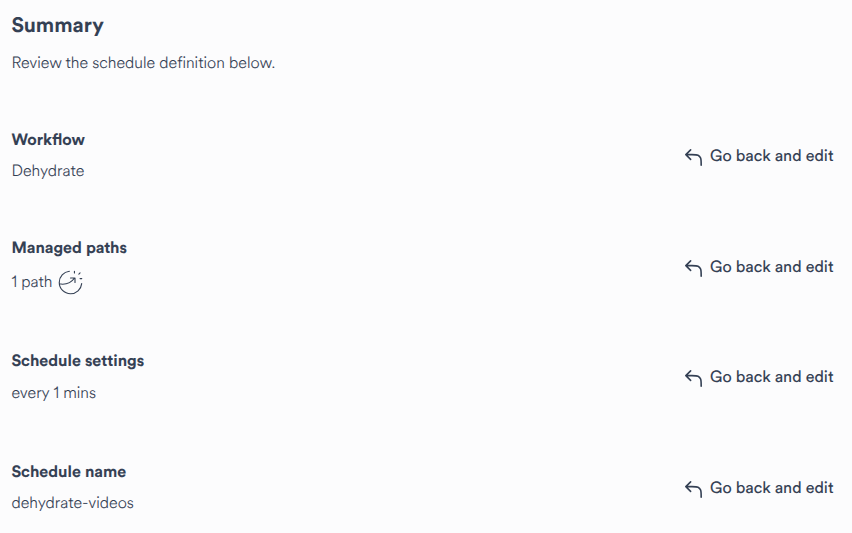
Task: Click the back arrow icon beside Schedule name
Action: click(693, 489)
